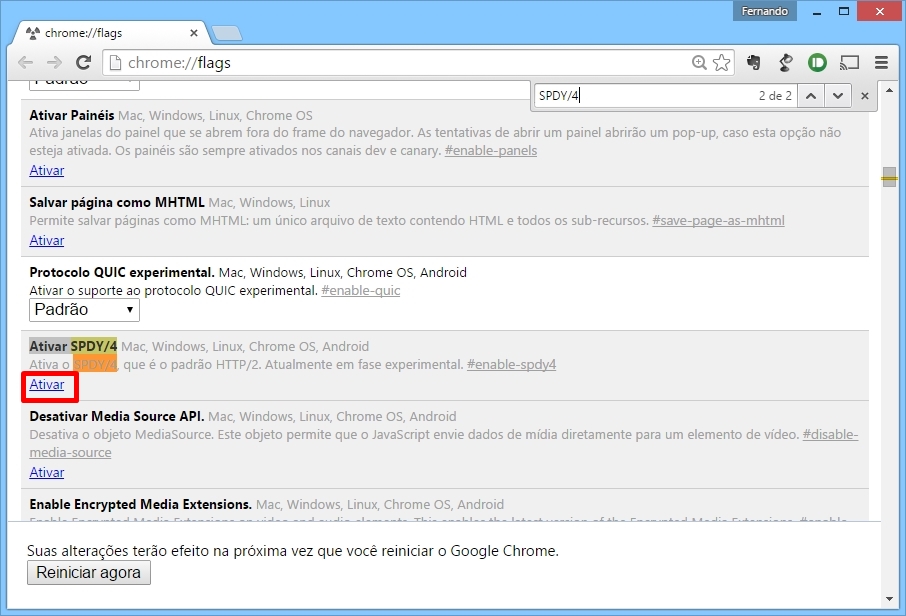Focus the find box containing SPDY/4

644,96
